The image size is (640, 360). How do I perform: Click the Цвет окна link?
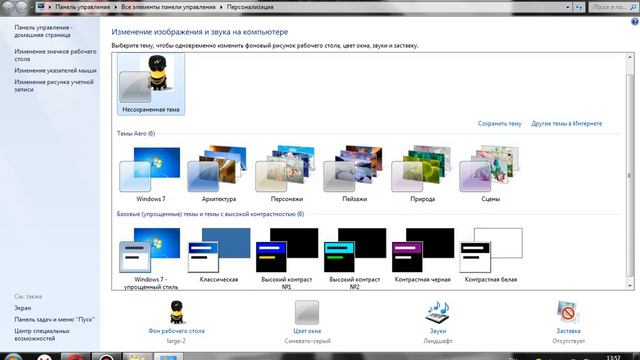click(307, 331)
